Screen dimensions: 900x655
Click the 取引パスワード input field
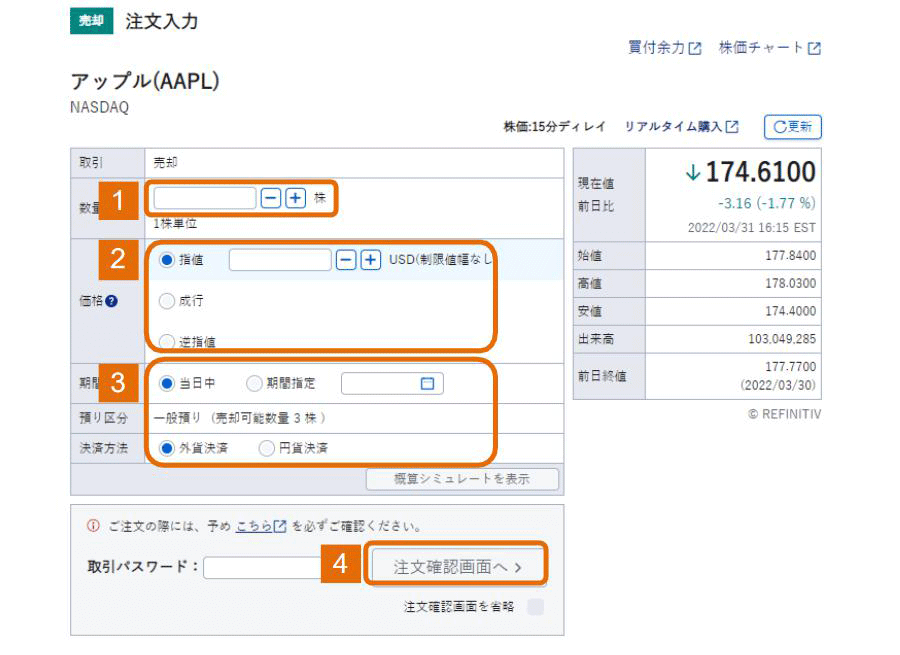(262, 568)
